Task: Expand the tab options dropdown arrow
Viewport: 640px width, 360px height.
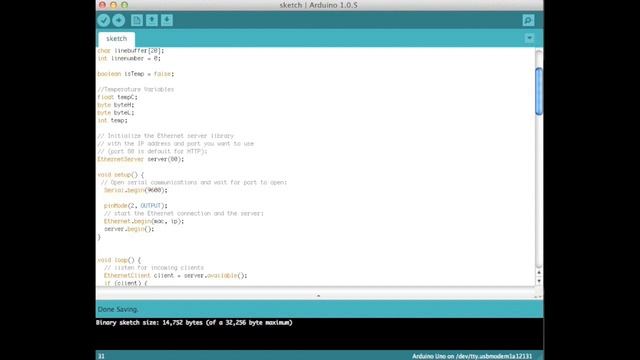Action: click(529, 38)
